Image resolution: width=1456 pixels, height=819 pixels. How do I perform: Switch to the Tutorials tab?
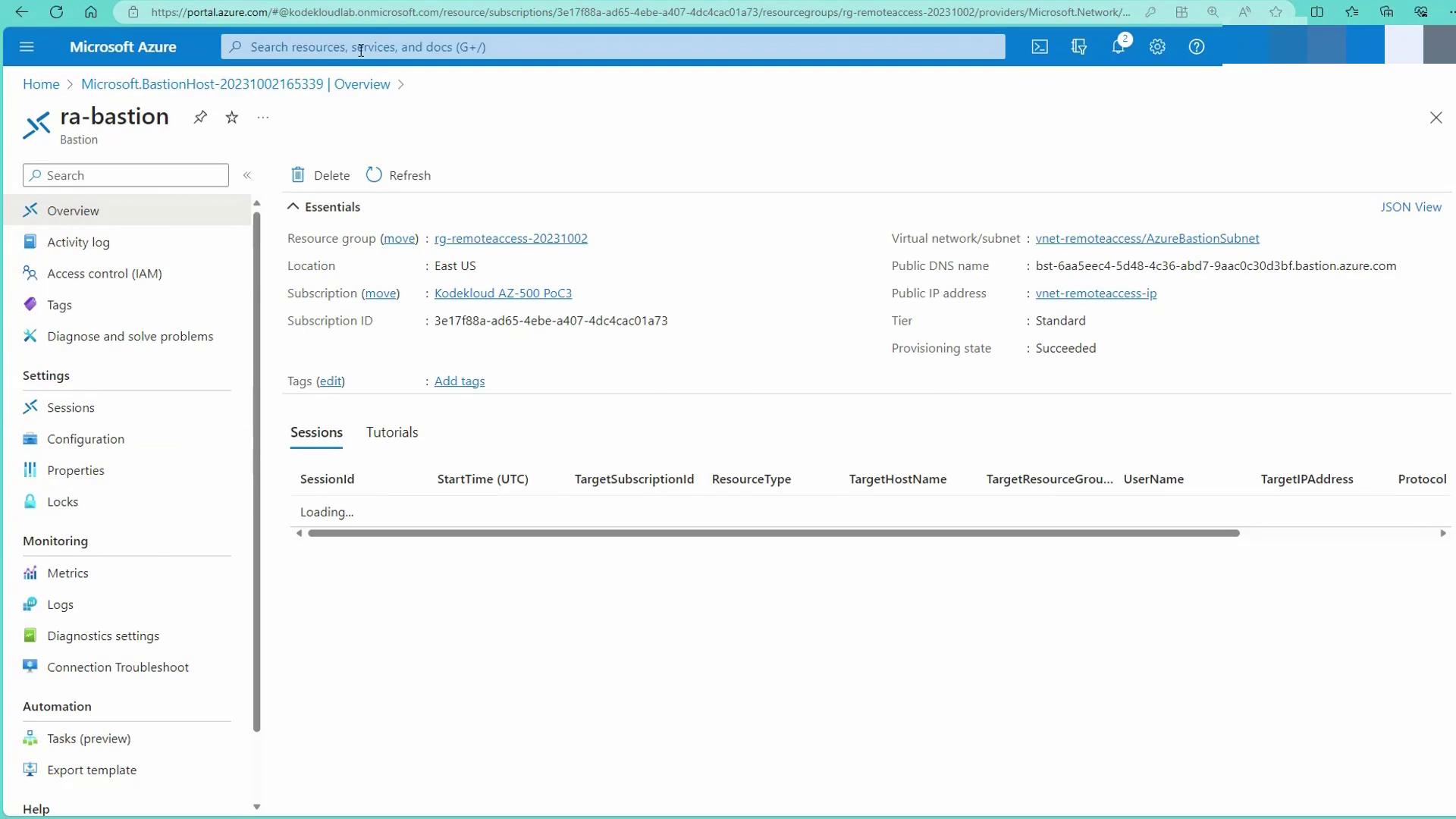coord(392,432)
